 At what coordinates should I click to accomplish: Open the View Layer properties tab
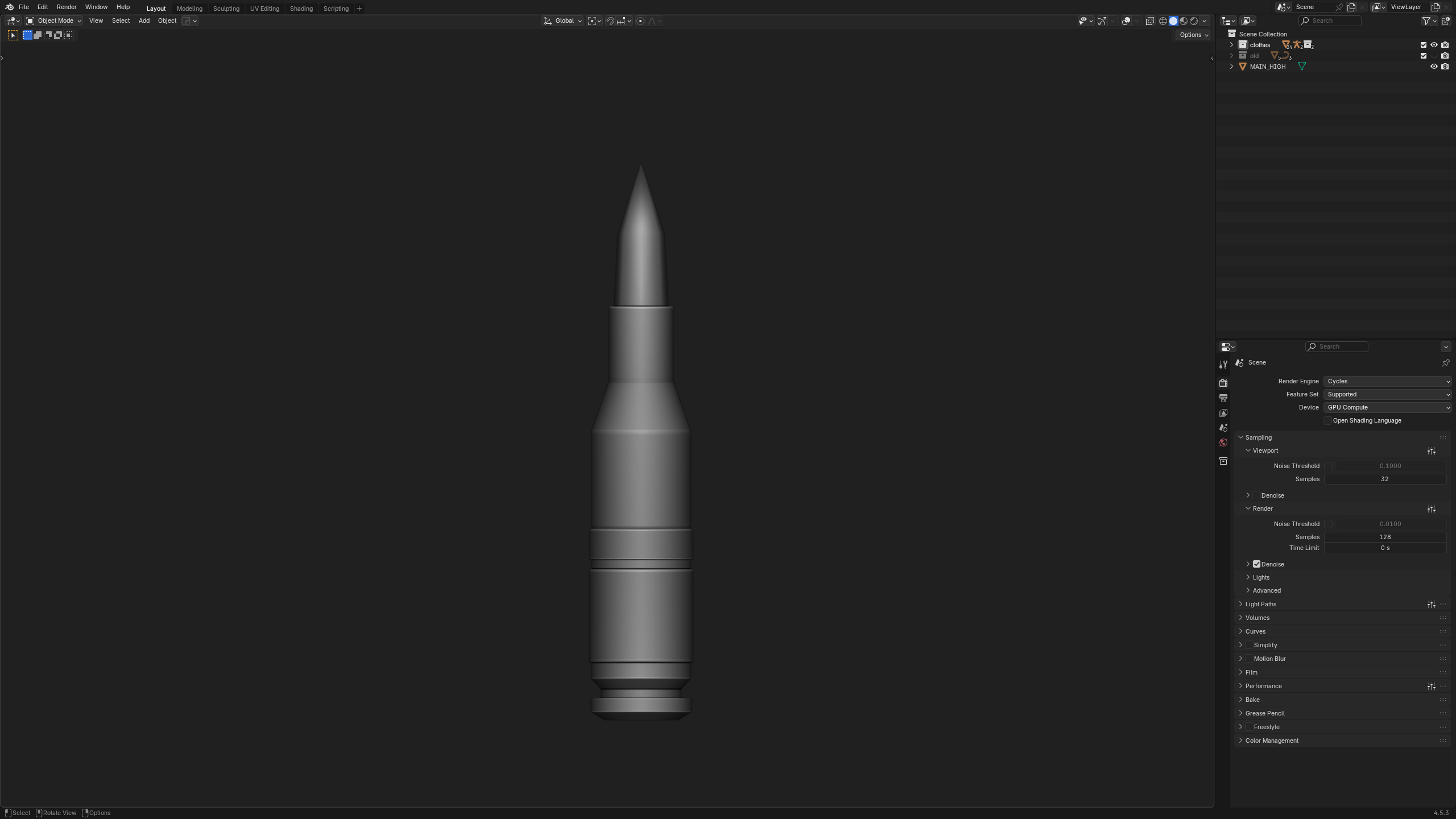(x=1223, y=413)
